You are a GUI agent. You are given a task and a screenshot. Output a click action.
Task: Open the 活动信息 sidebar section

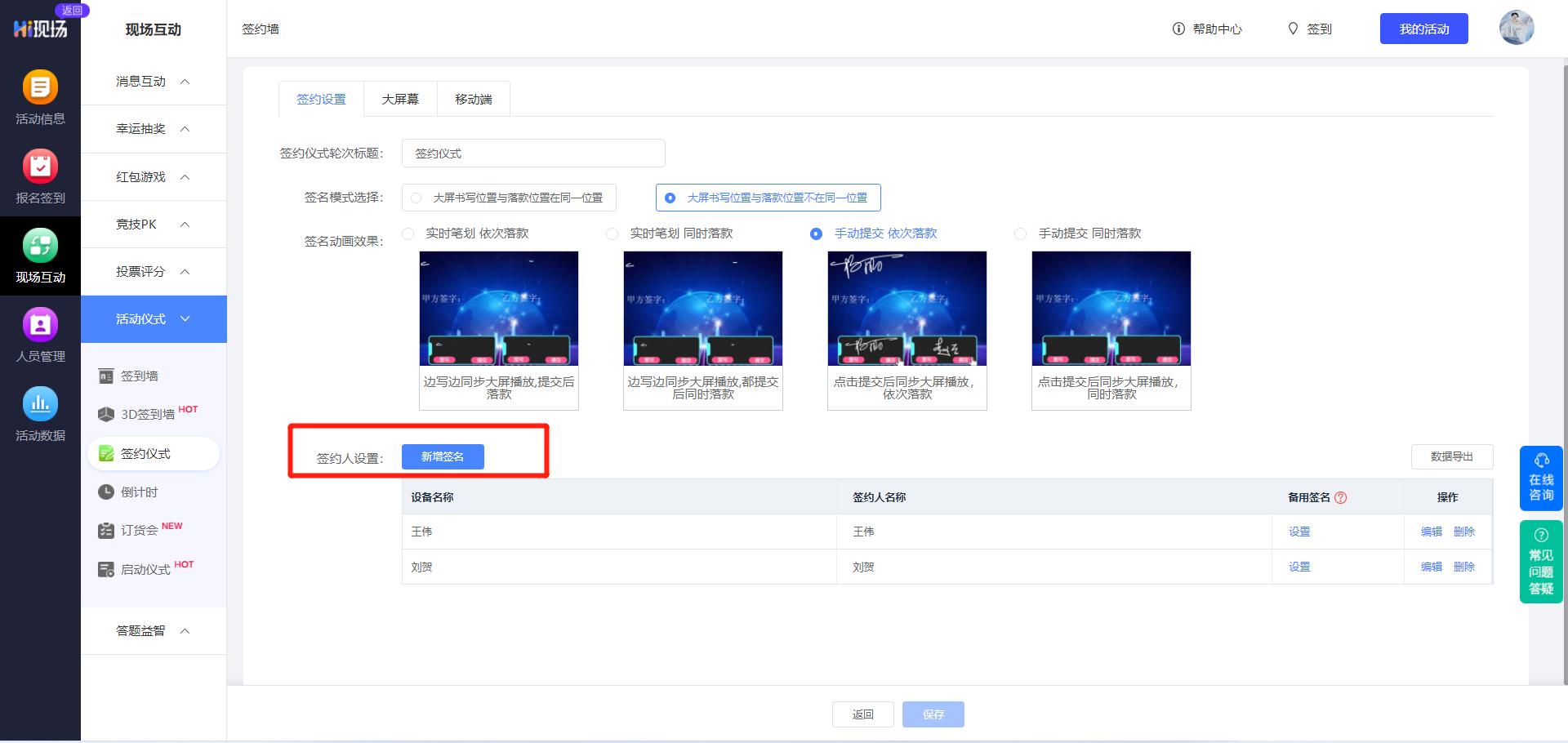[x=40, y=96]
